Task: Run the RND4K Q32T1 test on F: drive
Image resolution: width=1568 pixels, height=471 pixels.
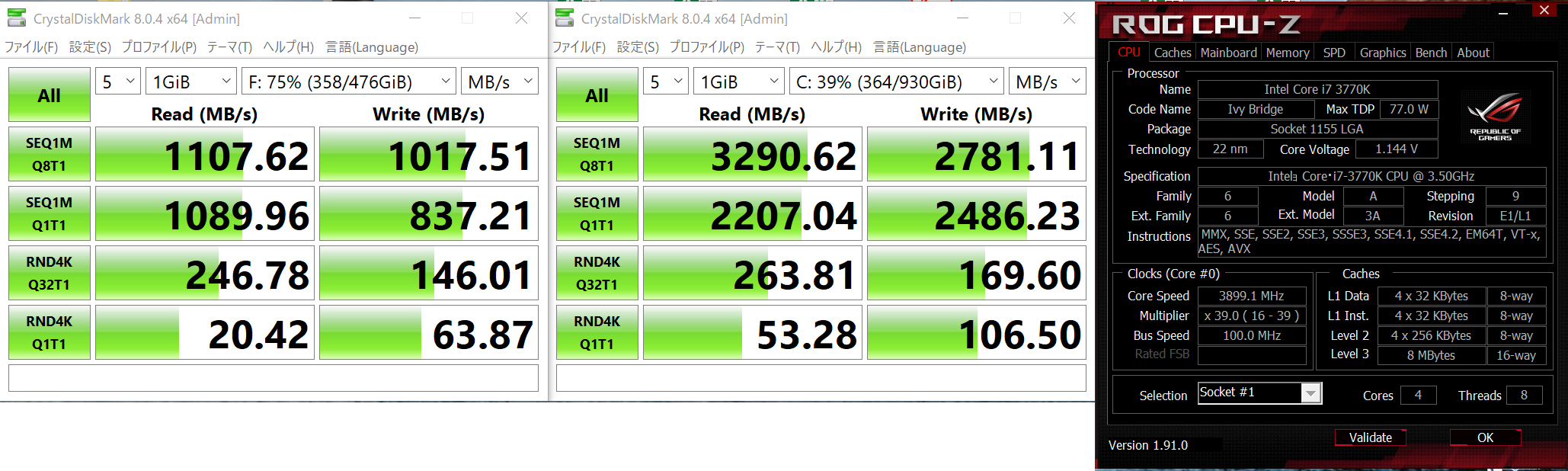Action: tap(50, 273)
